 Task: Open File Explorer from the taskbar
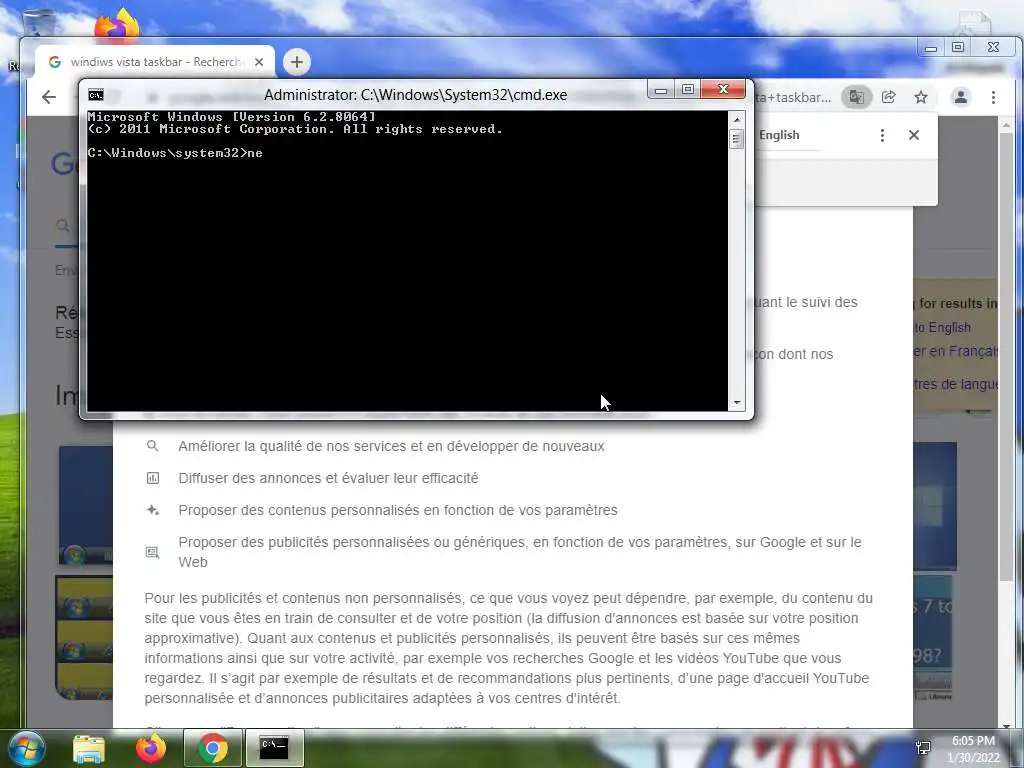click(x=89, y=748)
